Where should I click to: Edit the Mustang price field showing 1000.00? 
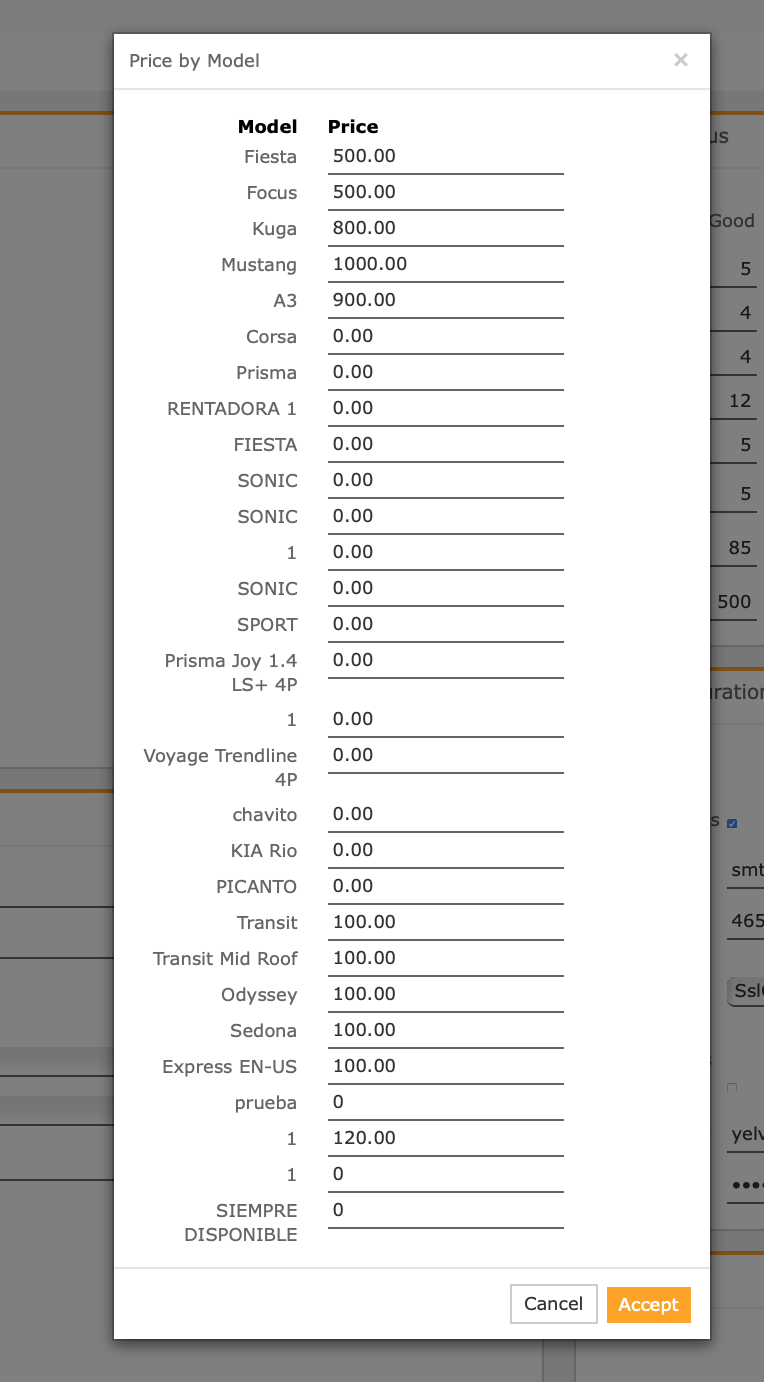[446, 264]
